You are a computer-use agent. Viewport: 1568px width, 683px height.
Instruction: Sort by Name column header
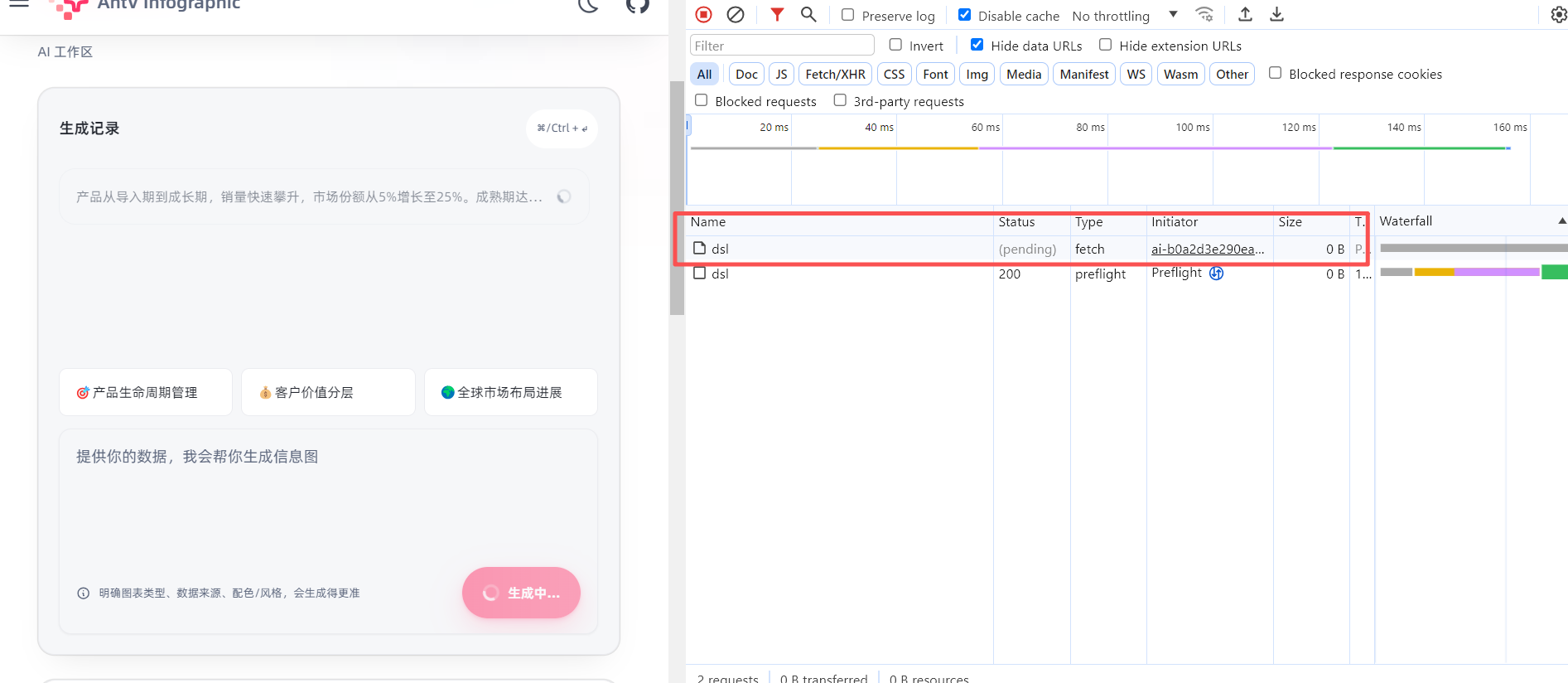click(840, 221)
